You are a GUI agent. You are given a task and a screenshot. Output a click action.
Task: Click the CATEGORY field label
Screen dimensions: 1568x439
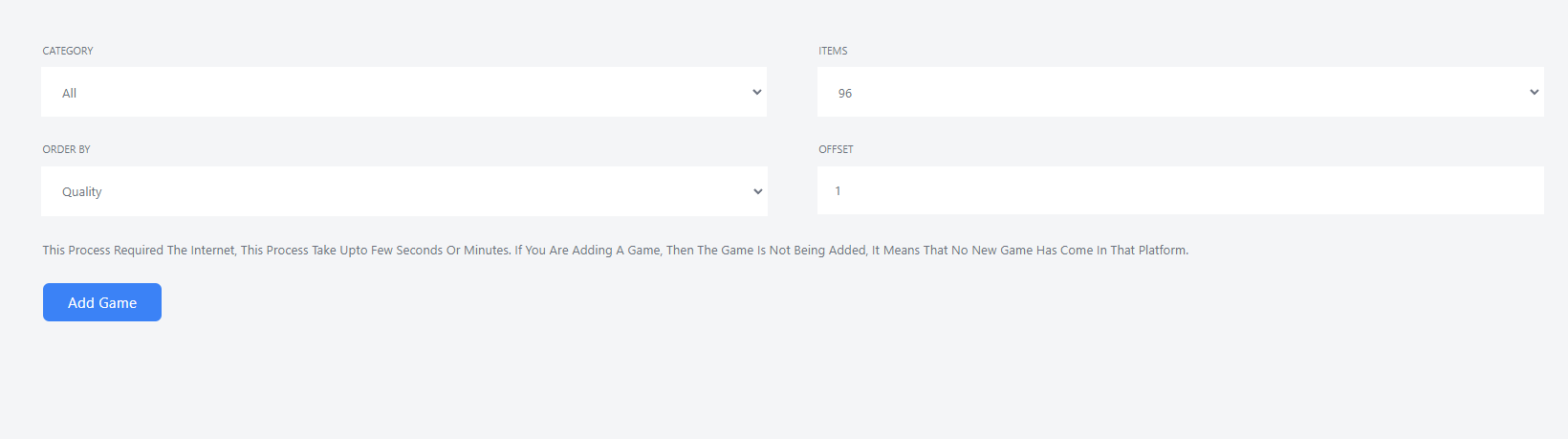[68, 51]
